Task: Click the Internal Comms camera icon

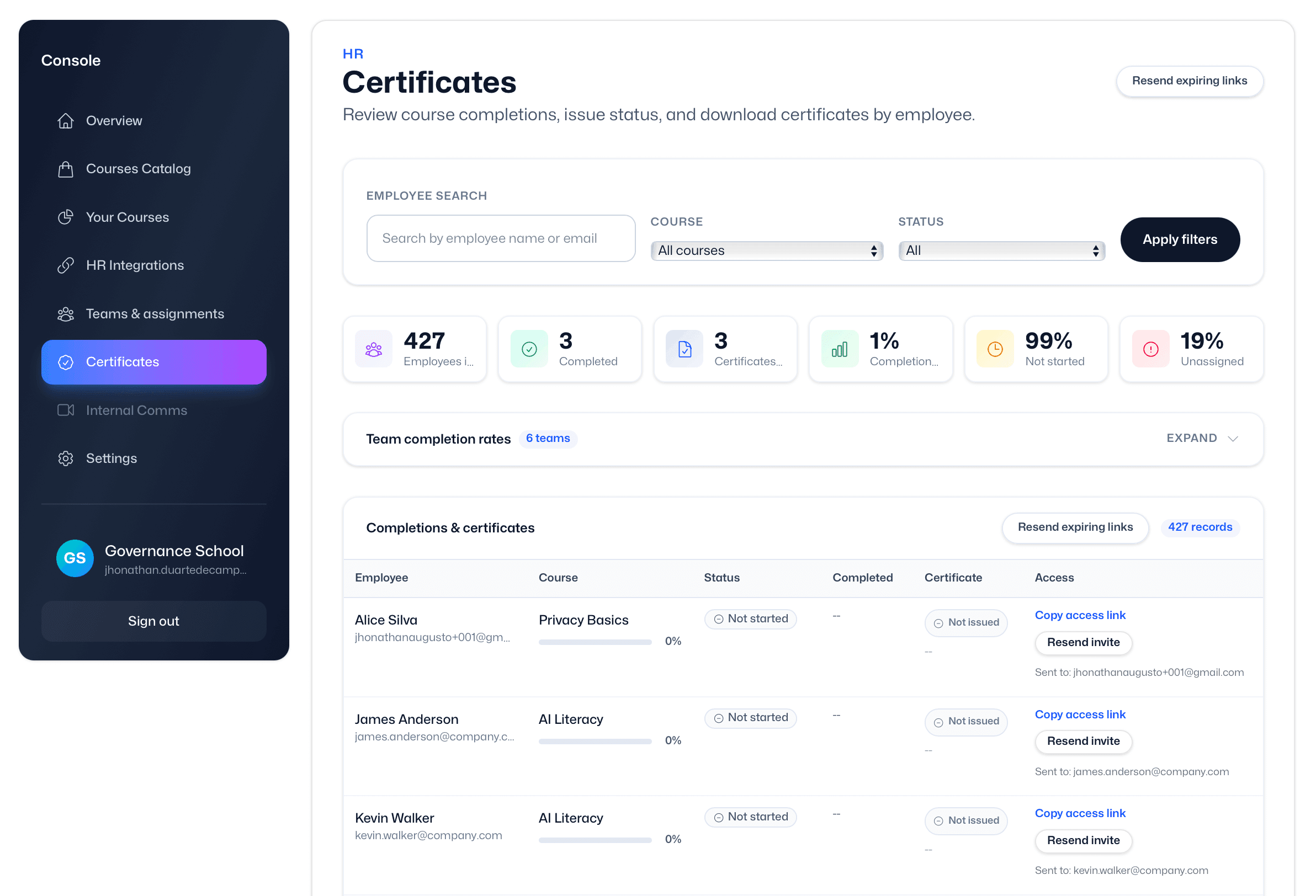Action: pos(65,410)
